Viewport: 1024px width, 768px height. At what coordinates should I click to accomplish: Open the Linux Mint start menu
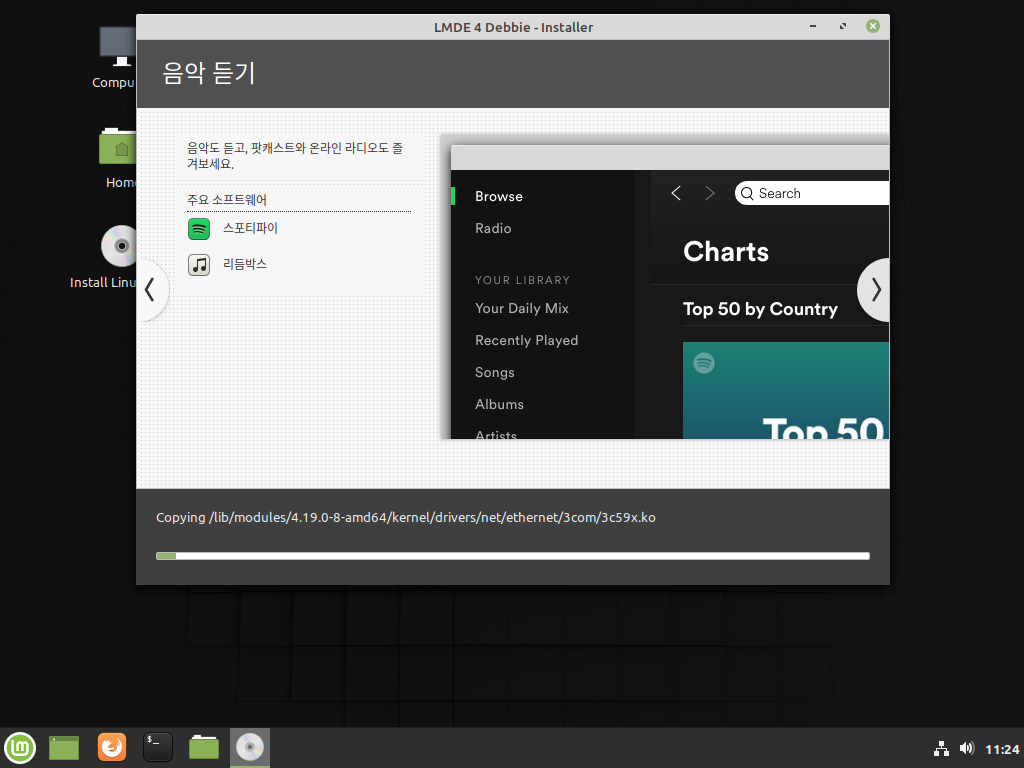[x=20, y=748]
